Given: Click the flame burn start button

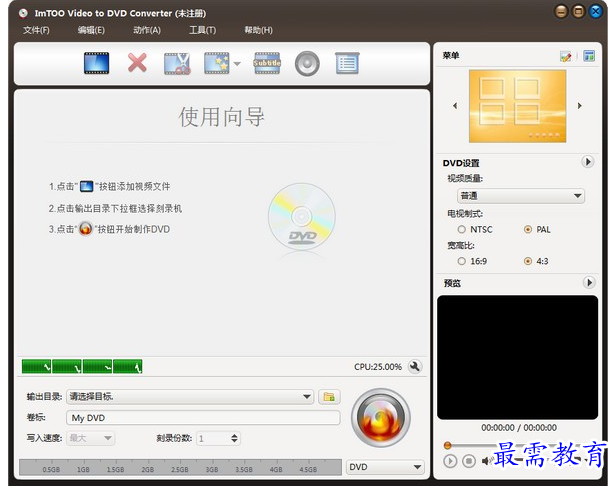Looking at the screenshot, I should (x=380, y=418).
